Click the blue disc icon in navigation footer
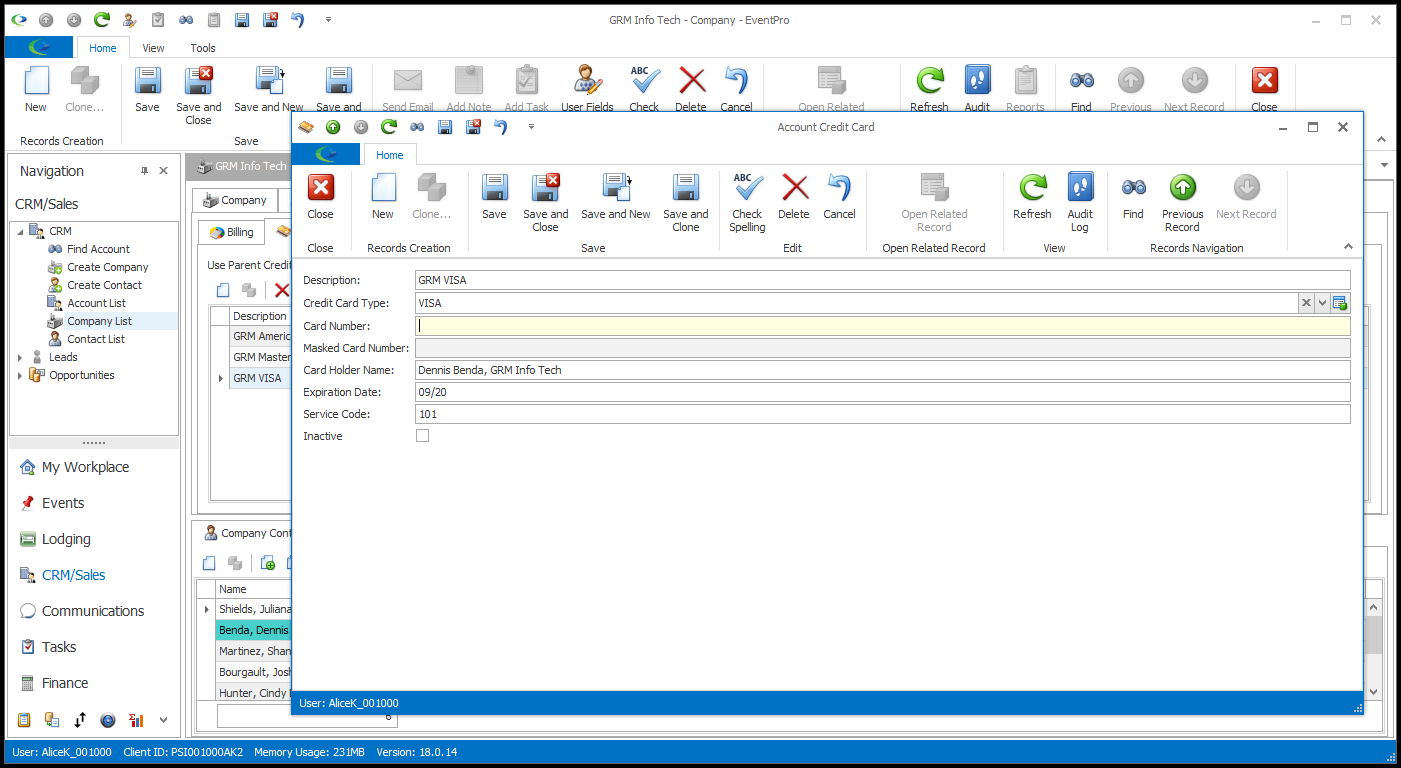1401x768 pixels. pyautogui.click(x=108, y=720)
